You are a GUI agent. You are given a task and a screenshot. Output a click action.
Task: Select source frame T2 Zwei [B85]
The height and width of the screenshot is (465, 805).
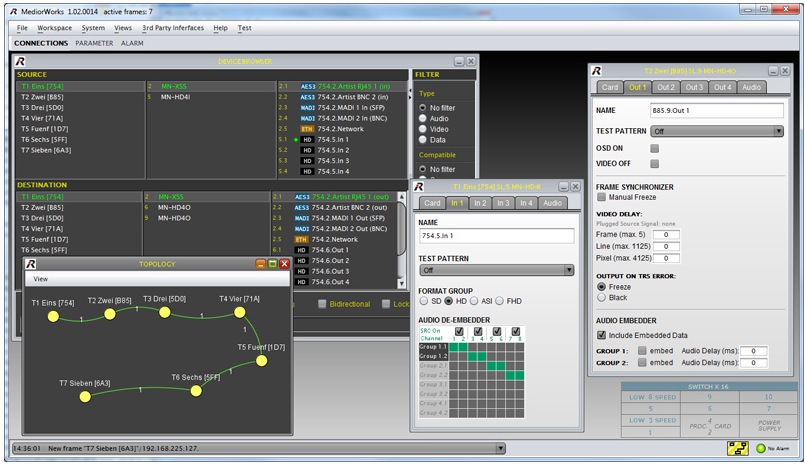tap(42, 97)
